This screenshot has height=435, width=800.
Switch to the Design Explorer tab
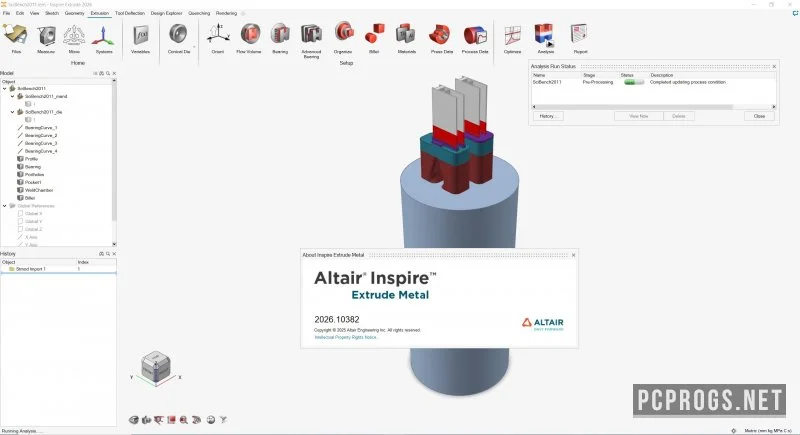166,13
